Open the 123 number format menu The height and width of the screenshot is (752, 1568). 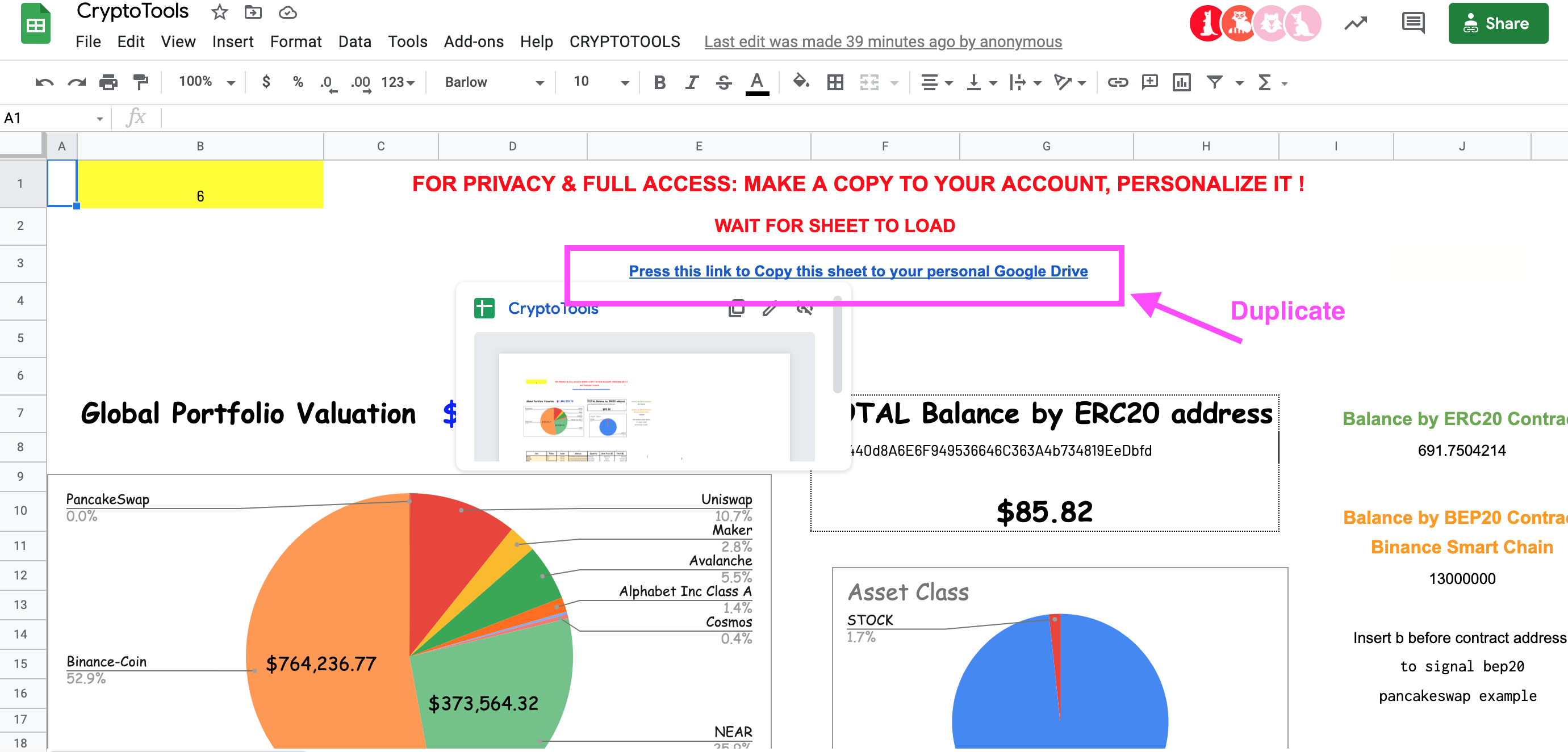click(398, 82)
